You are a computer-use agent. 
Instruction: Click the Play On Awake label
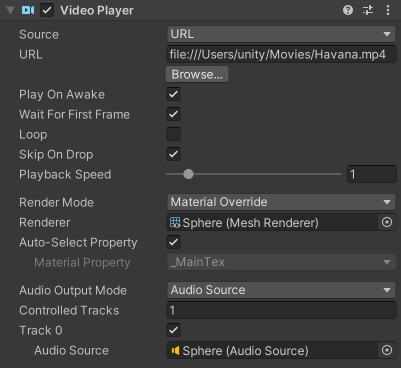[62, 94]
